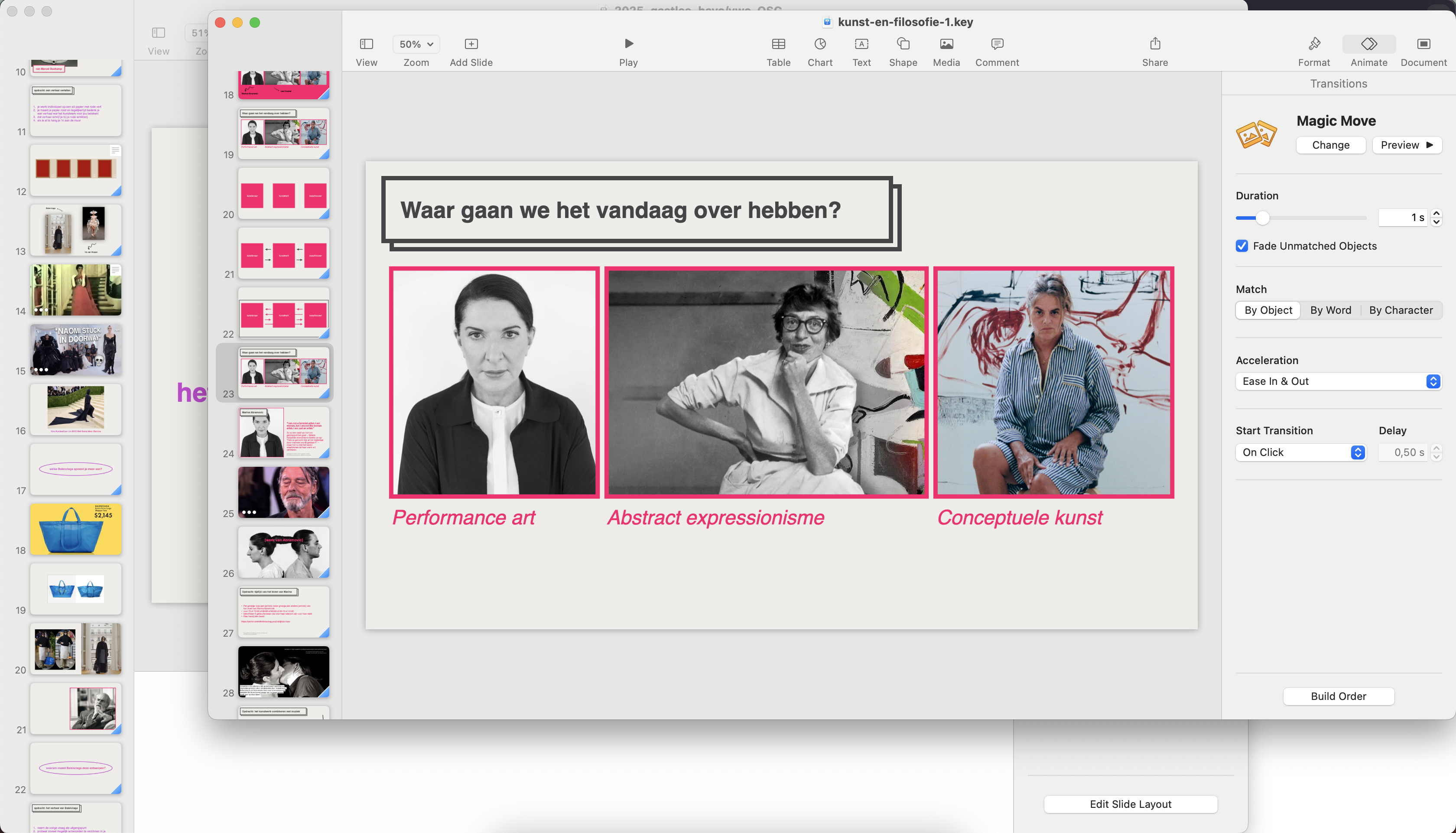Open the On Click start transition dropdown
Viewport: 1456px width, 833px height.
[1300, 452]
